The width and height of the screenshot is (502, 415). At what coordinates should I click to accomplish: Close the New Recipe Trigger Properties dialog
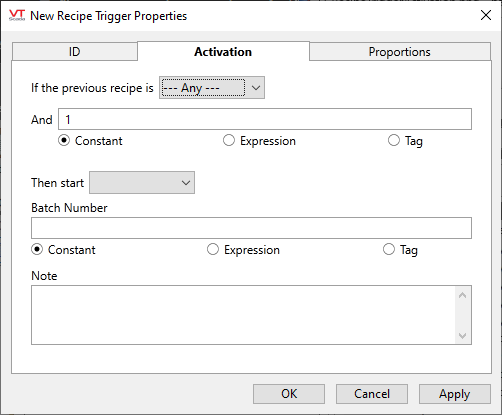coord(486,15)
